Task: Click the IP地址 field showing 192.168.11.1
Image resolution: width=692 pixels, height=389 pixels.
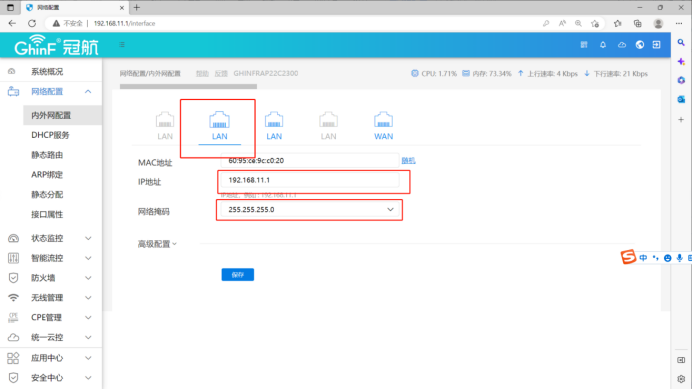Action: click(x=309, y=180)
